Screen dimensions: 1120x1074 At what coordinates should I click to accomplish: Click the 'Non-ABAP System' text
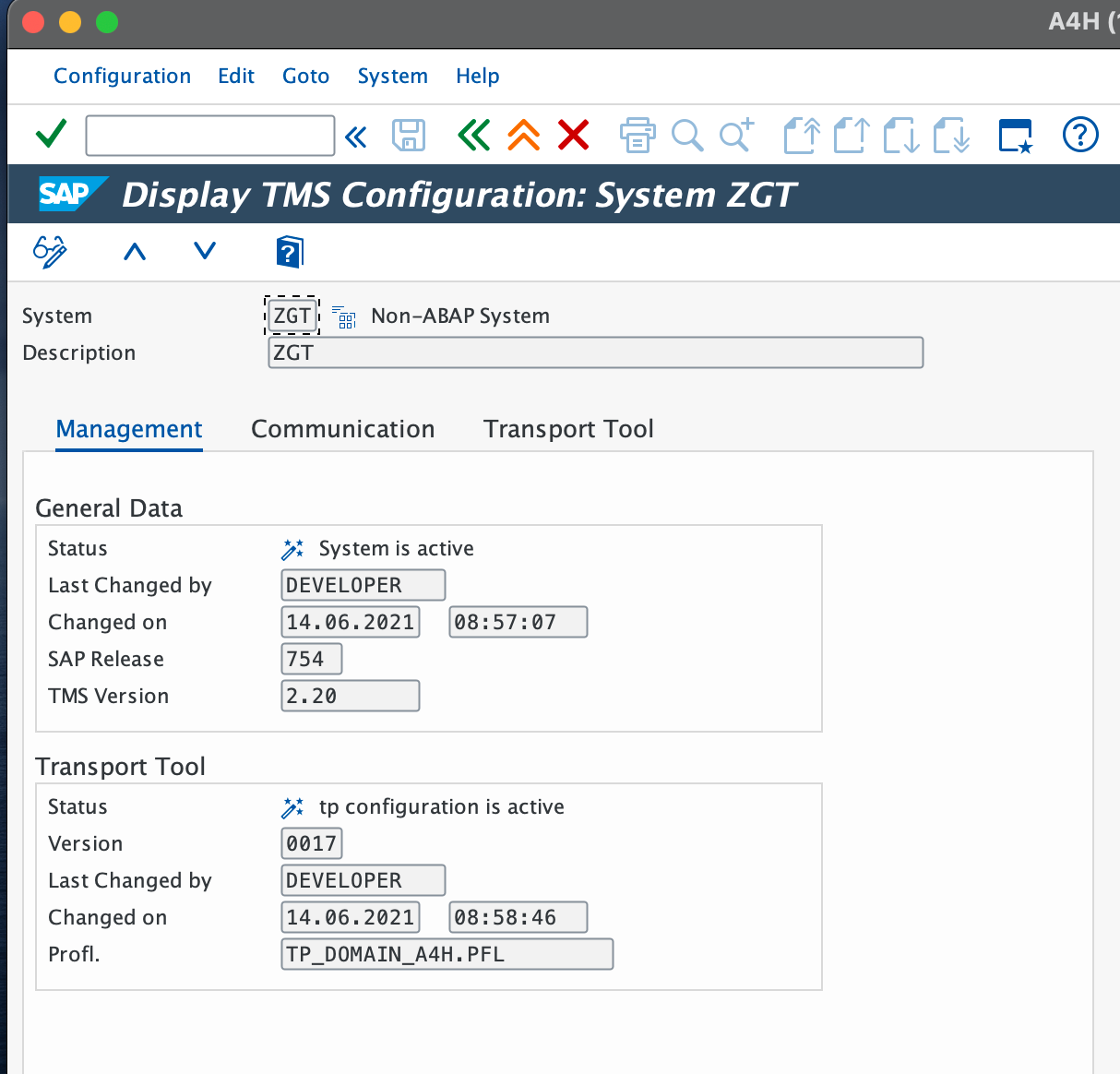point(460,316)
